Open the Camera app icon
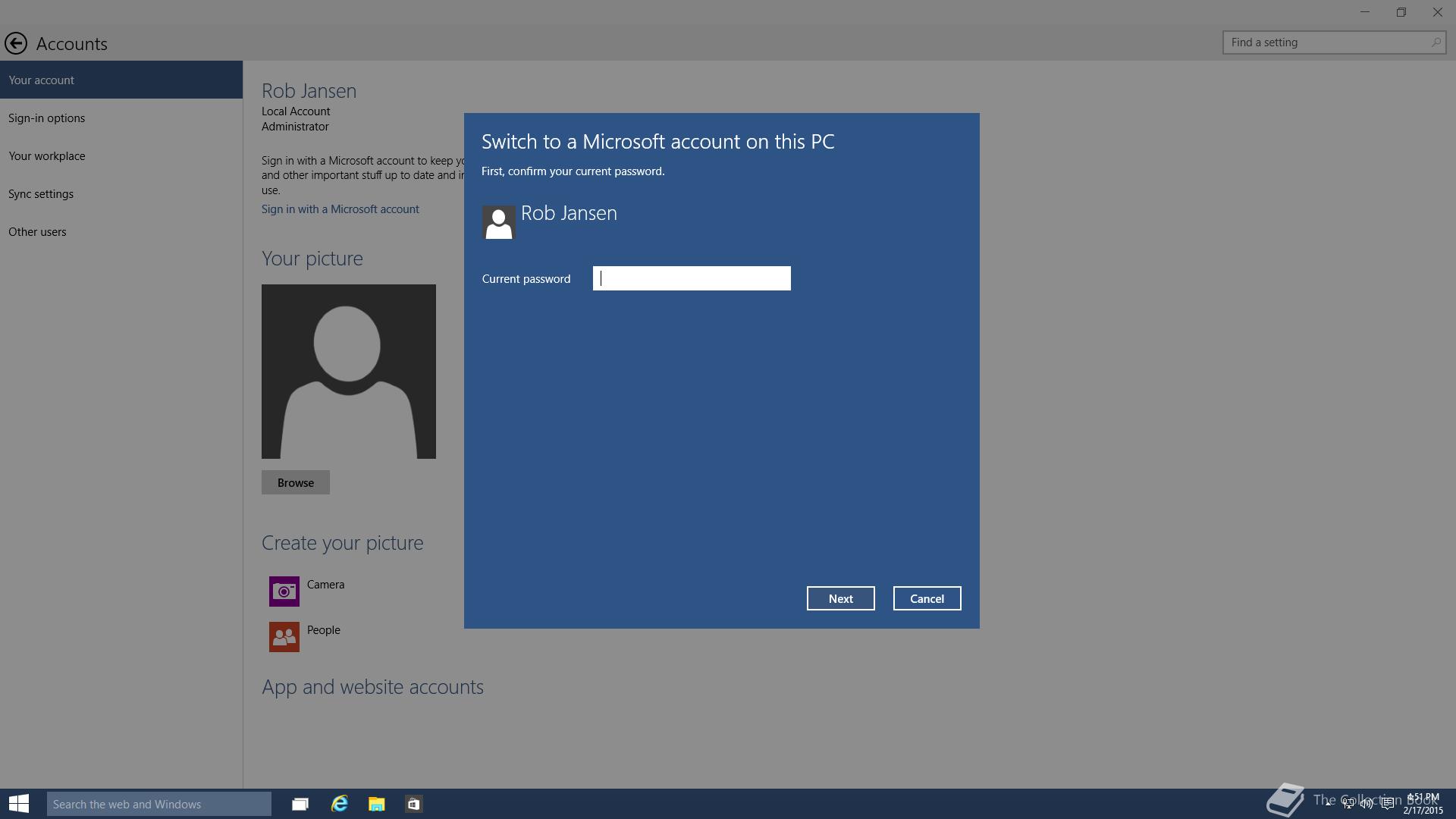 (284, 591)
